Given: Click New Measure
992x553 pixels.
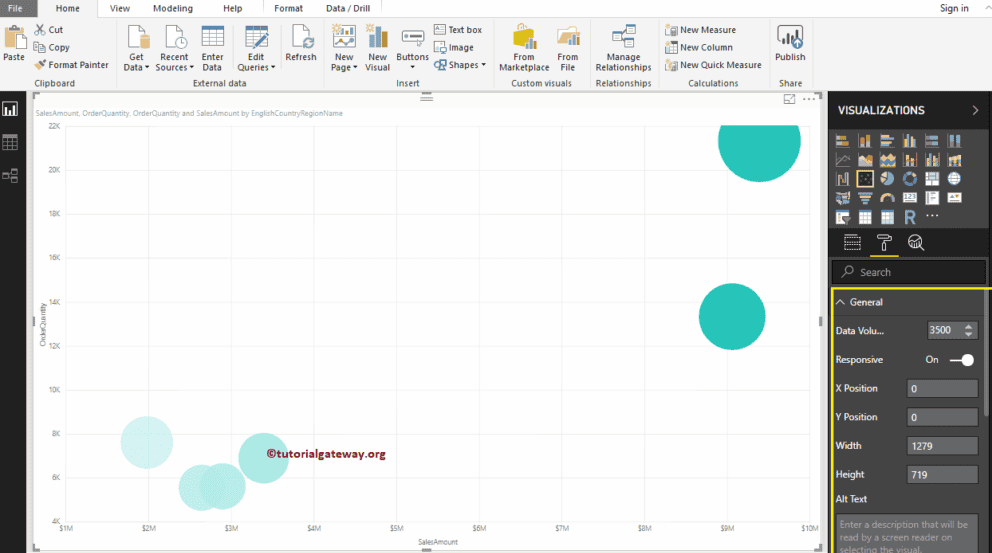Looking at the screenshot, I should [x=700, y=30].
